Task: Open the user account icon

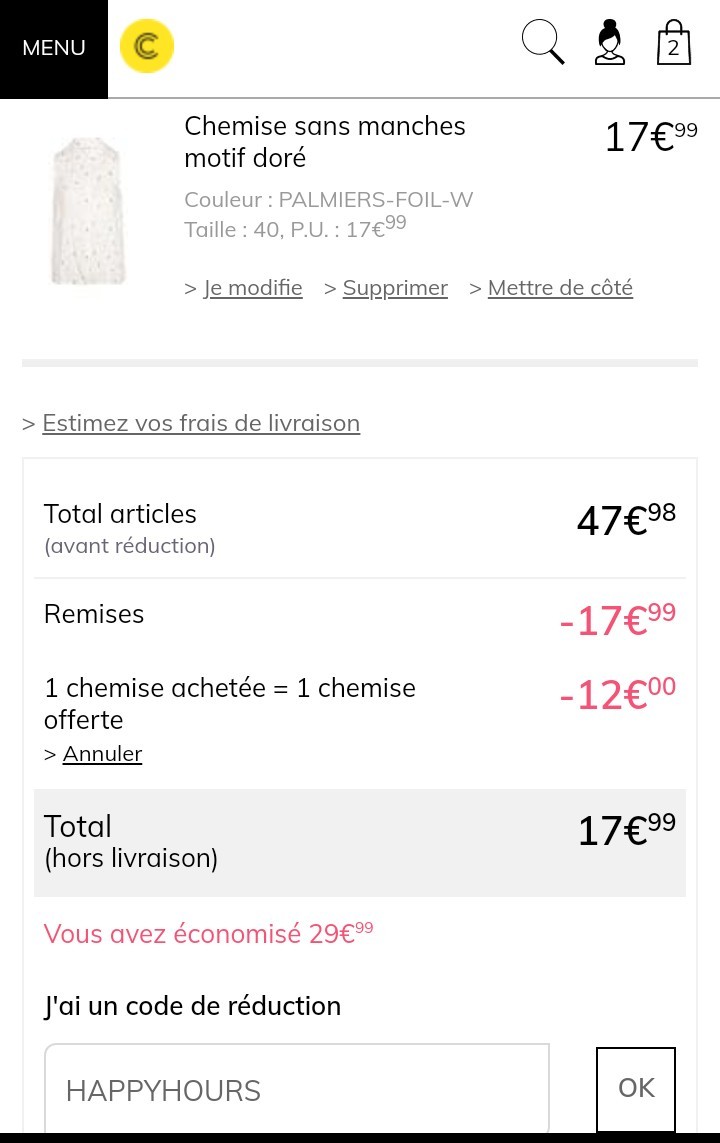Action: tap(609, 45)
